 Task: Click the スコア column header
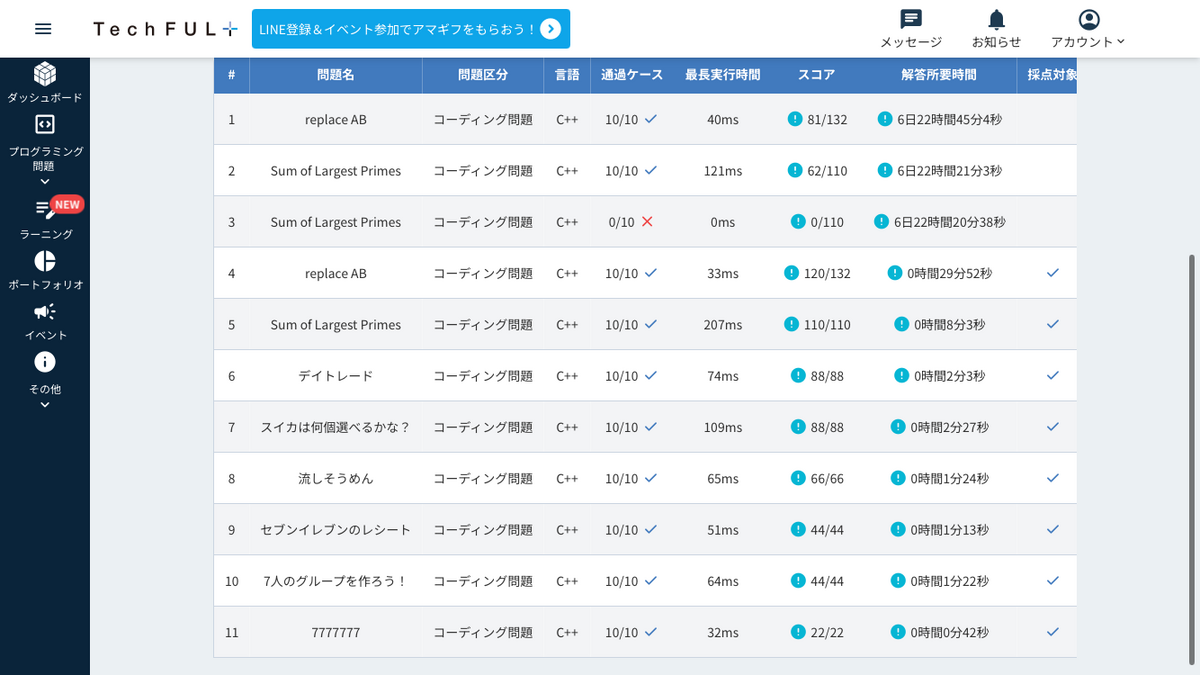(816, 75)
